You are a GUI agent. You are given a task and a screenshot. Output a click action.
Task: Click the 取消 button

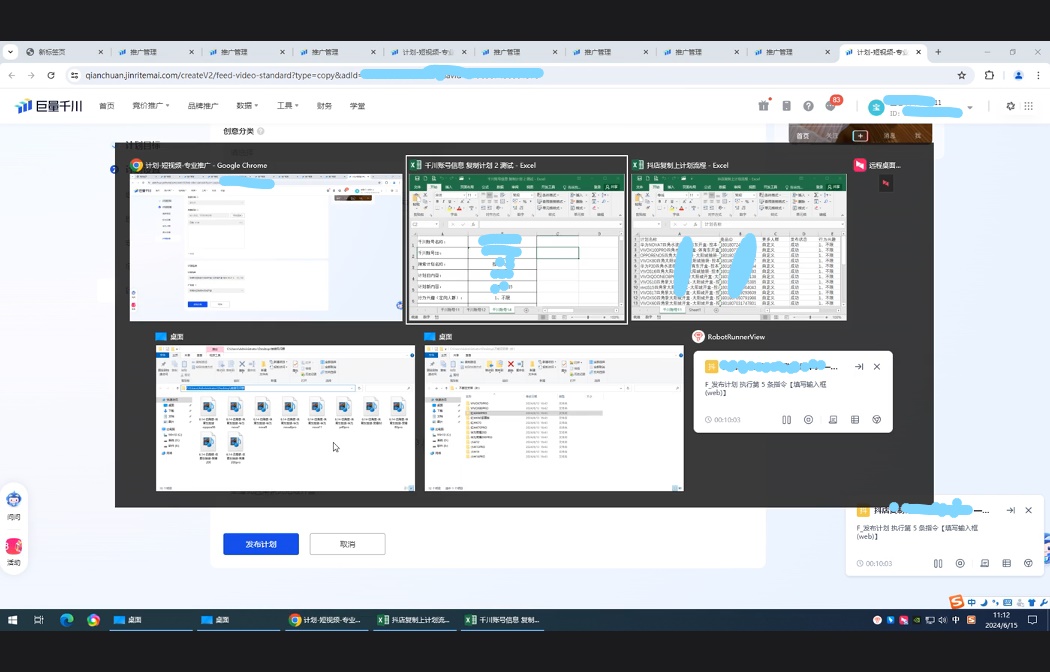pos(348,544)
